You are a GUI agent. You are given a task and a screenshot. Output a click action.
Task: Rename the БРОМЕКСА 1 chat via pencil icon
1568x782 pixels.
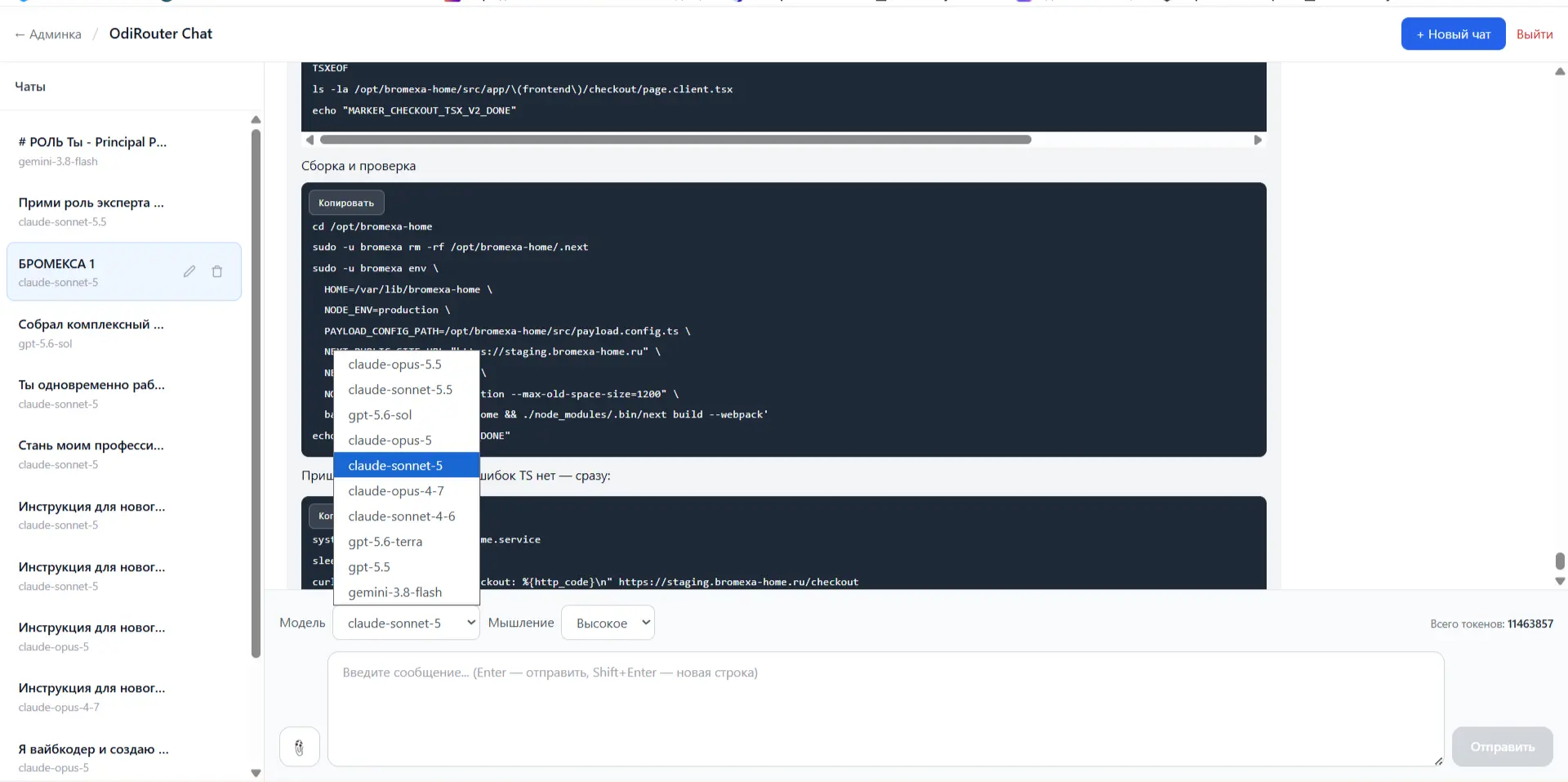189,271
